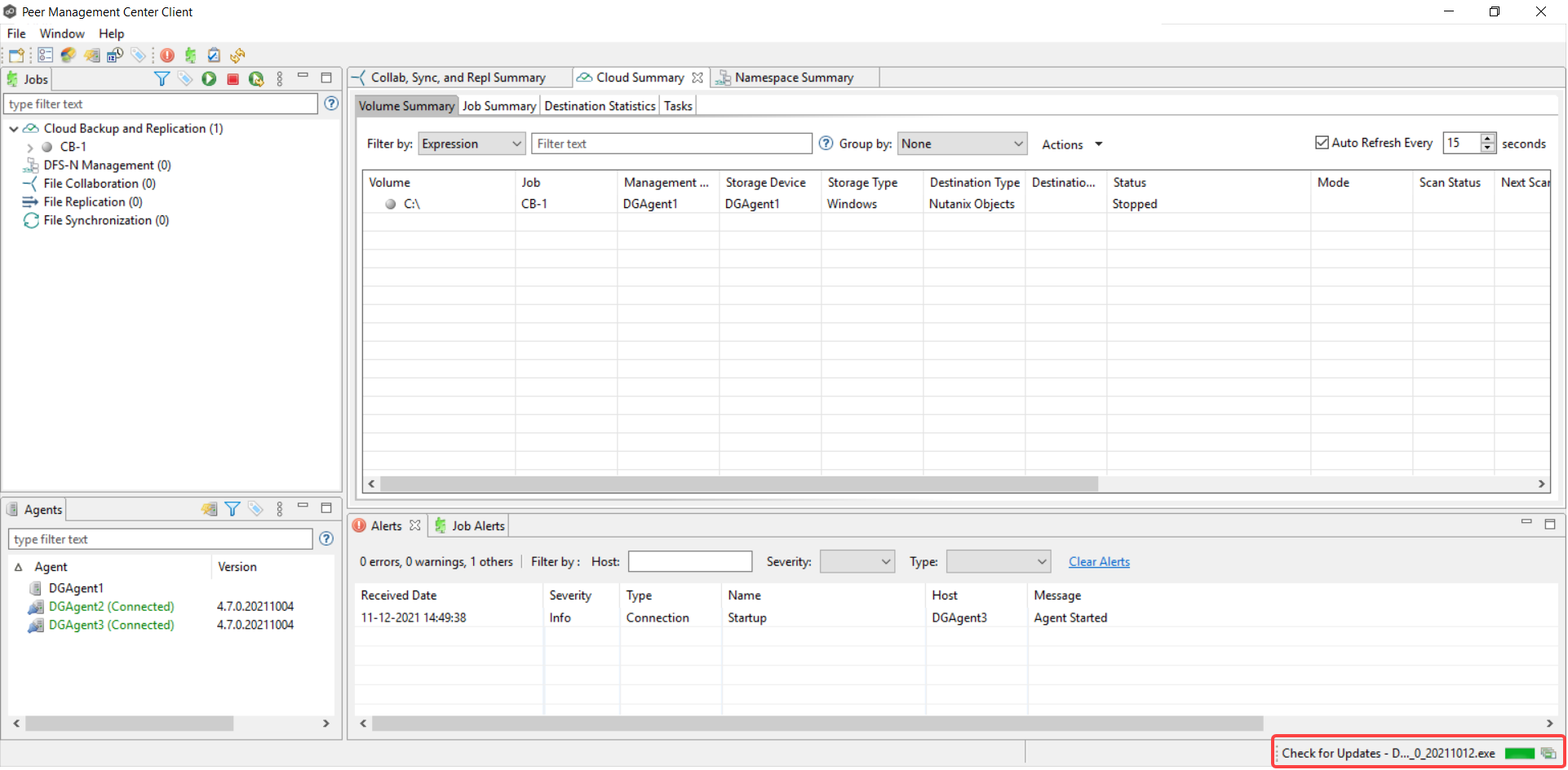This screenshot has height=770, width=1568.
Task: Open the new job icon in main toolbar
Action: point(16,55)
